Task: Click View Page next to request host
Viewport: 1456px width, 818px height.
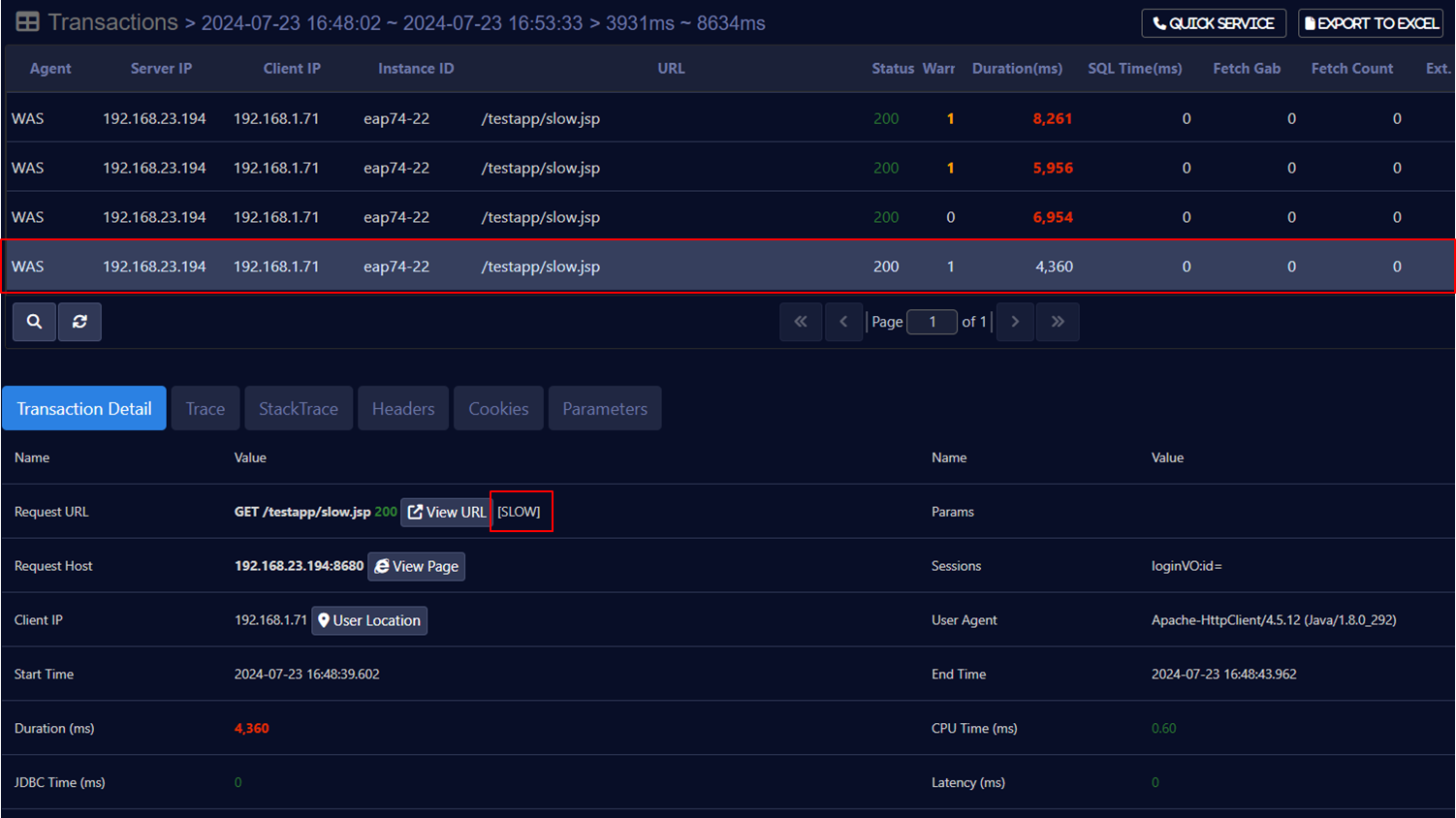Action: [x=416, y=566]
